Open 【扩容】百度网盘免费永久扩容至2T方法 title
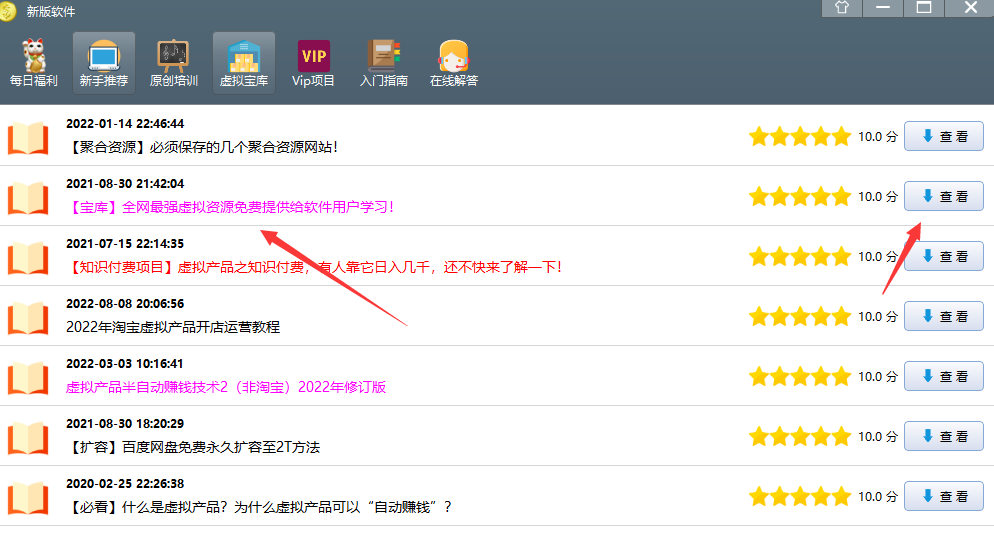 (x=193, y=447)
